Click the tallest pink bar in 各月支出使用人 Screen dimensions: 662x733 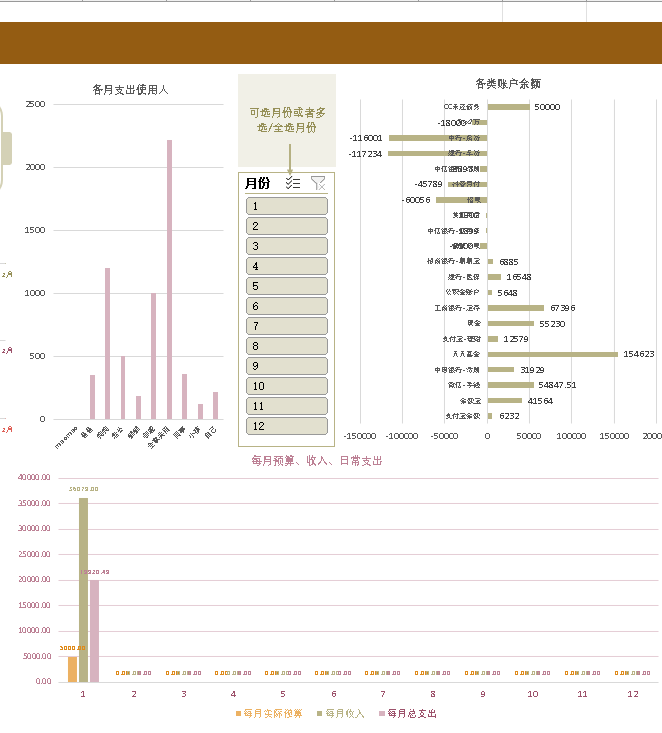click(169, 279)
